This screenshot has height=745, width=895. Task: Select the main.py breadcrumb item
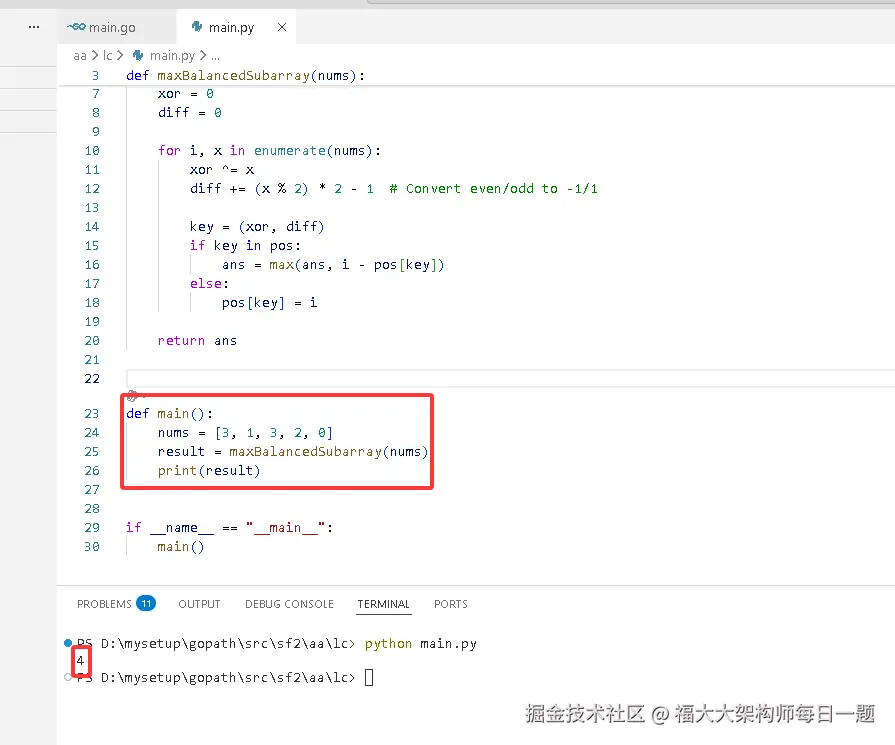(x=172, y=55)
